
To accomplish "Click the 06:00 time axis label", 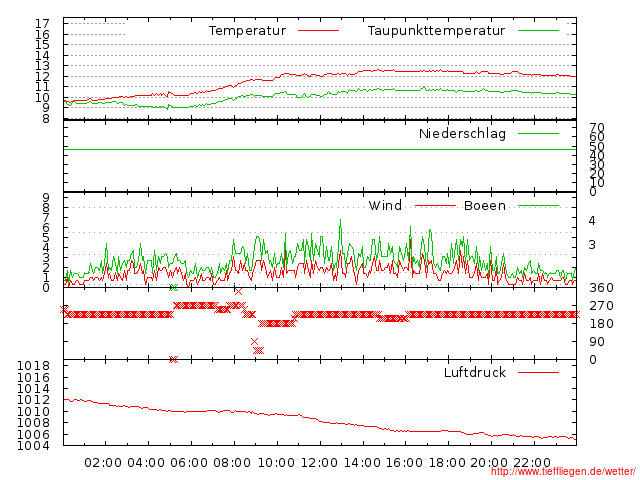I will pos(189,463).
